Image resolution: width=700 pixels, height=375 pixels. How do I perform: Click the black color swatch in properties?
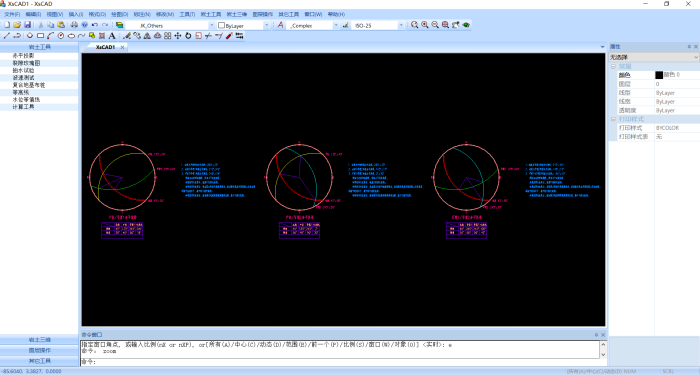(x=659, y=75)
